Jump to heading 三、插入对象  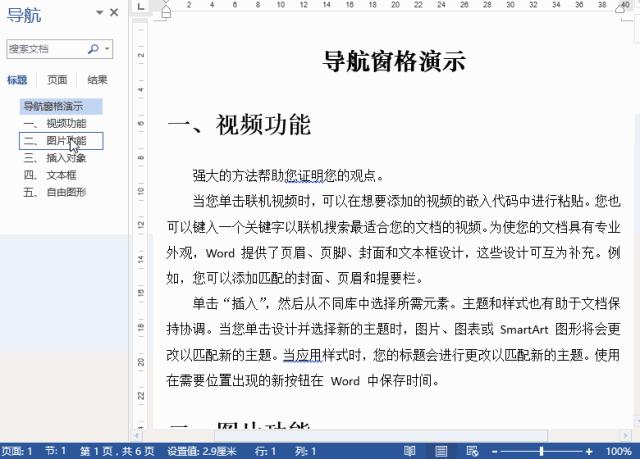[x=61, y=158]
